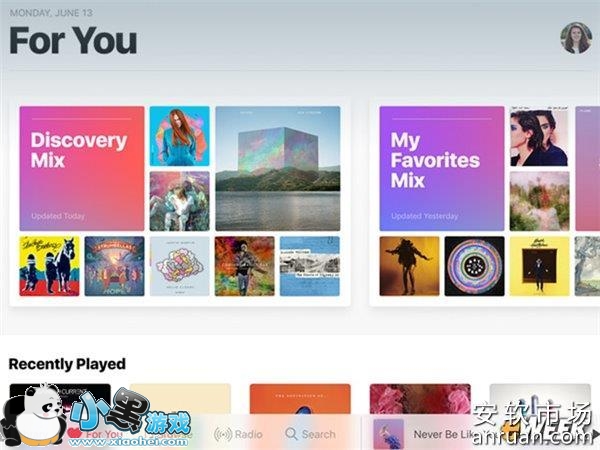Open the blue newspaper collage album cover
Screen dimensions: 600x450
pos(310,266)
